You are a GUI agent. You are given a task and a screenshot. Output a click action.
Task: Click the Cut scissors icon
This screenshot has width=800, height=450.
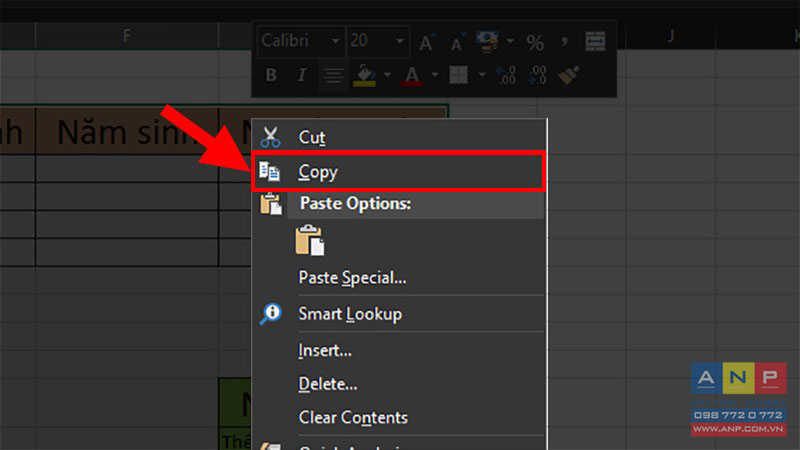(270, 137)
